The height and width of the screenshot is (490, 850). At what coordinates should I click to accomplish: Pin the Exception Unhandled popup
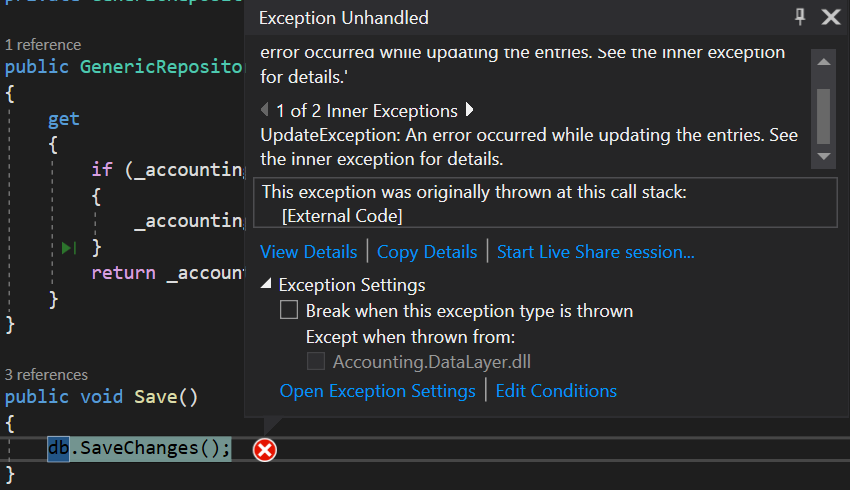click(x=799, y=17)
